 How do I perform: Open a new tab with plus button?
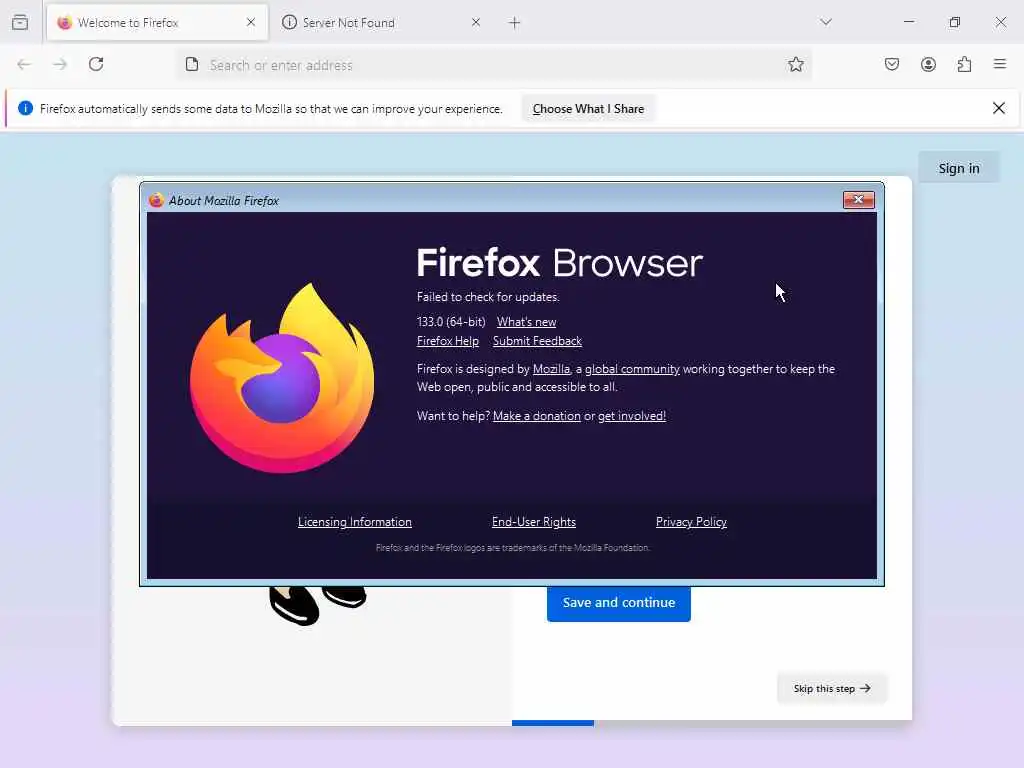(x=515, y=23)
